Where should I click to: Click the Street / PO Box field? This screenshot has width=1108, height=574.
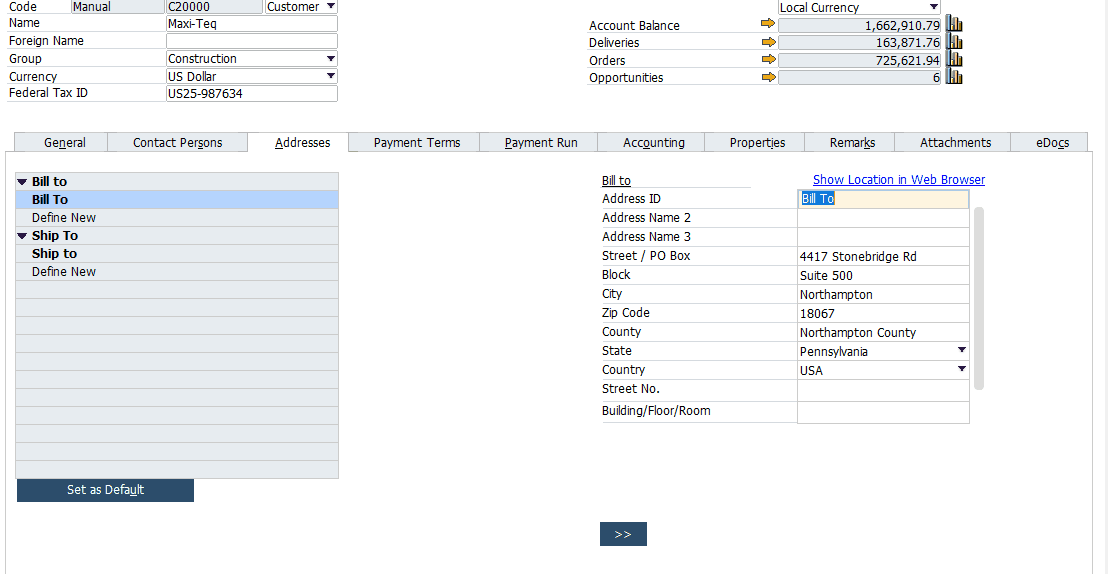[x=883, y=256]
